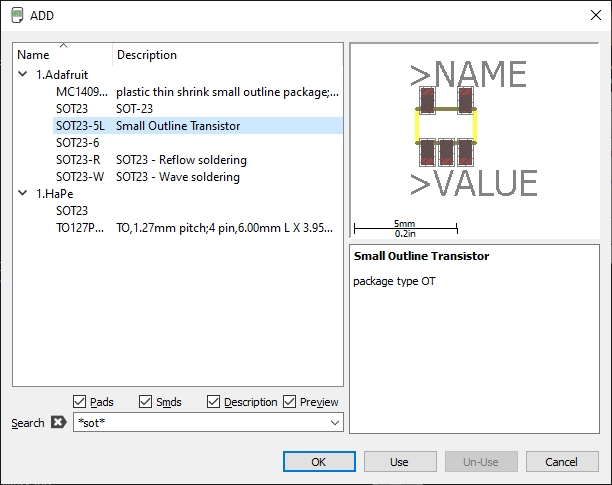Viewport: 612px width, 485px height.
Task: Toggle the Pads checkbox
Action: pos(80,402)
